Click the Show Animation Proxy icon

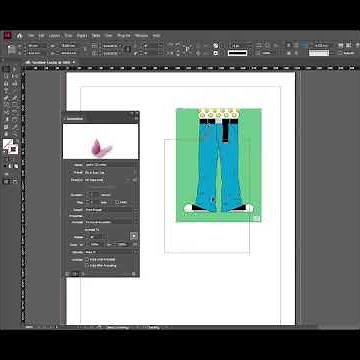75,274
